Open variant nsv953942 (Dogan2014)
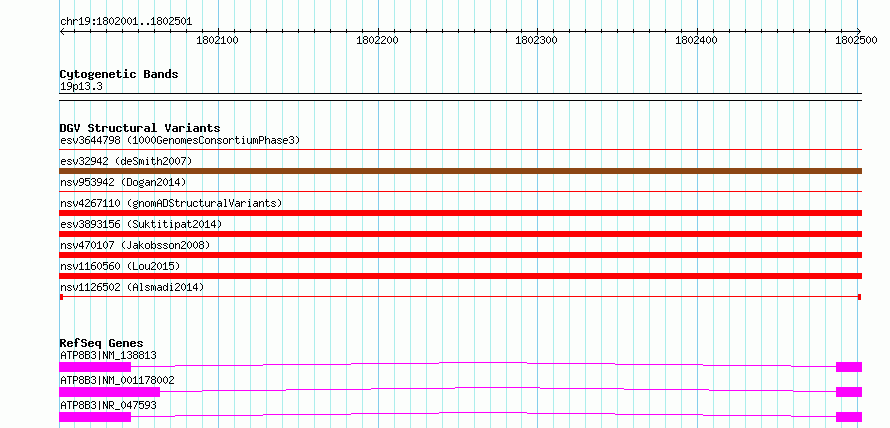The height and width of the screenshot is (428, 890). coord(123,182)
